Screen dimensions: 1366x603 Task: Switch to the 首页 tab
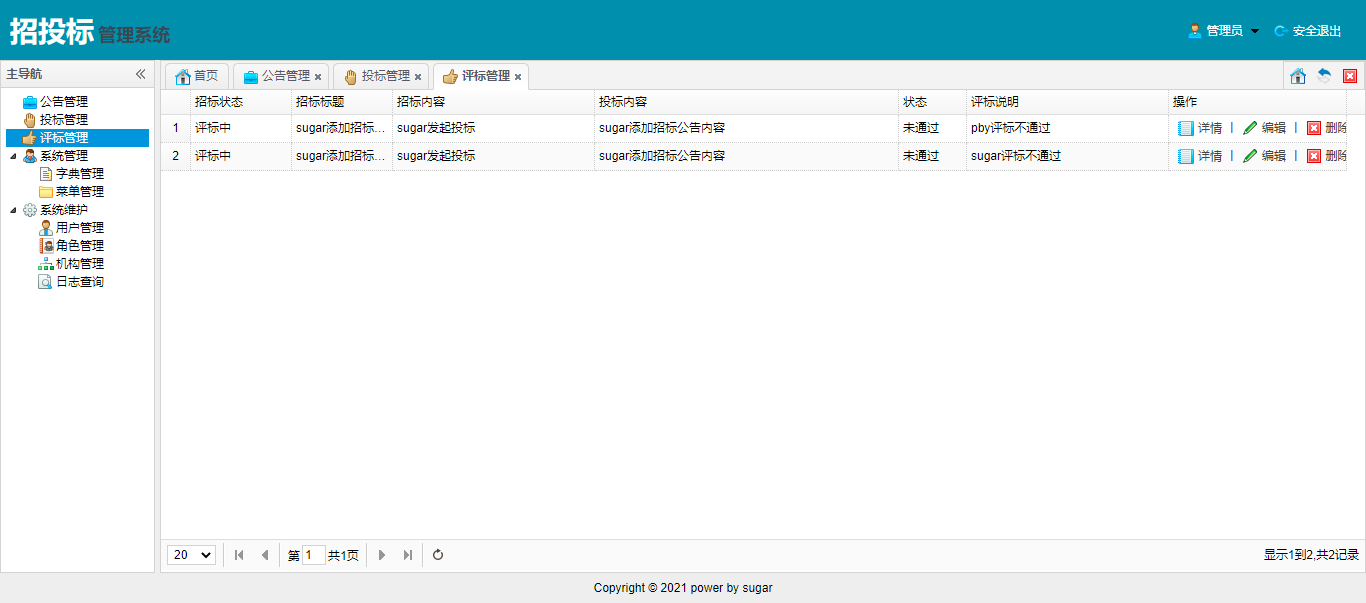pyautogui.click(x=197, y=76)
